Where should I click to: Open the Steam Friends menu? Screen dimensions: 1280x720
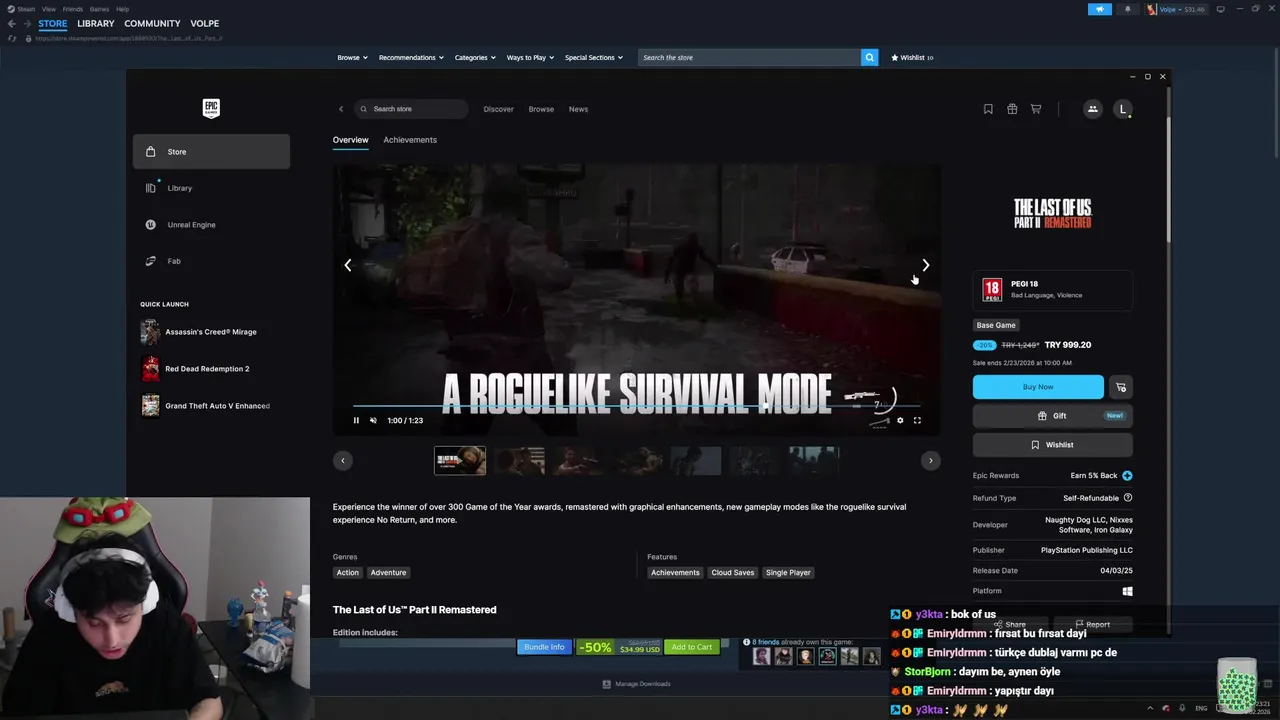[x=73, y=9]
